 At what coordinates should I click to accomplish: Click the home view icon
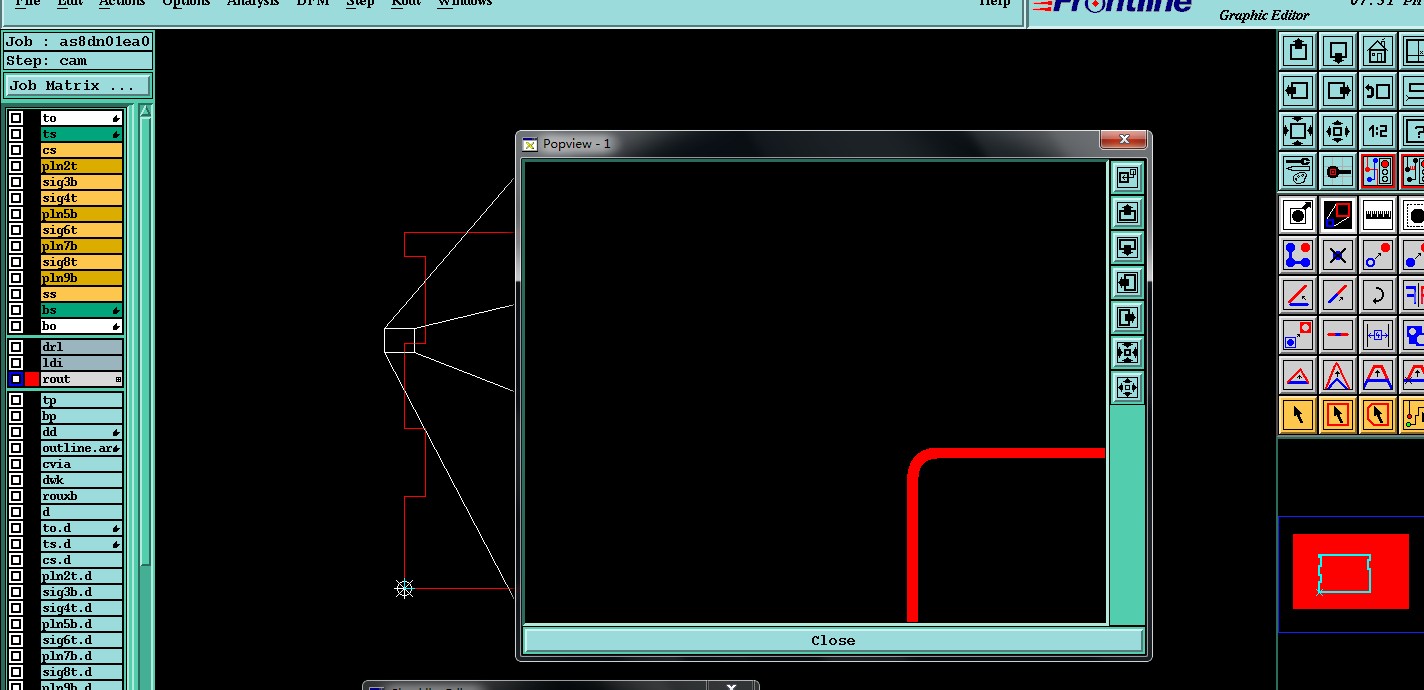coord(1378,50)
